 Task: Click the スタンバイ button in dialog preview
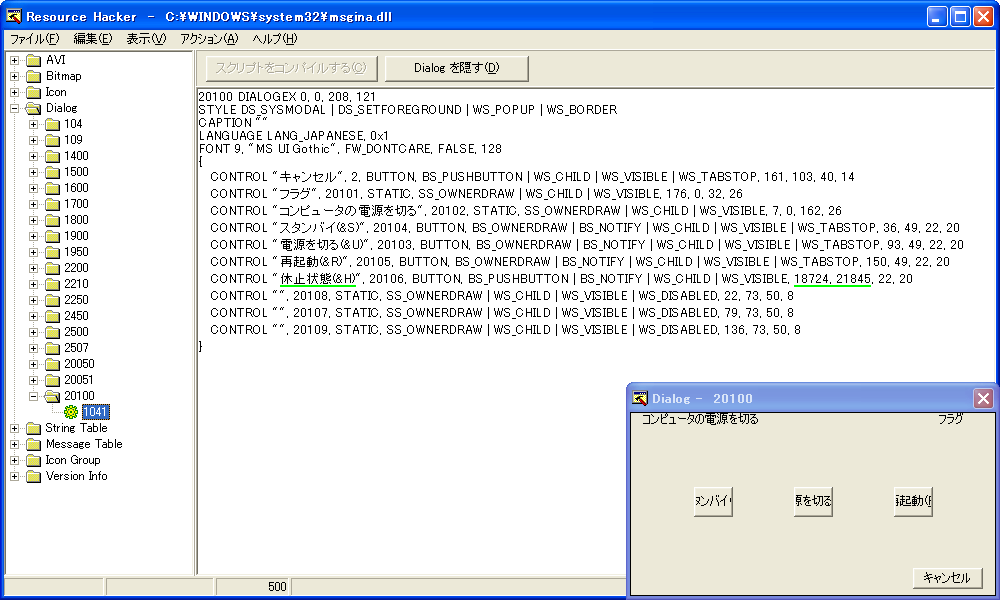tap(713, 501)
